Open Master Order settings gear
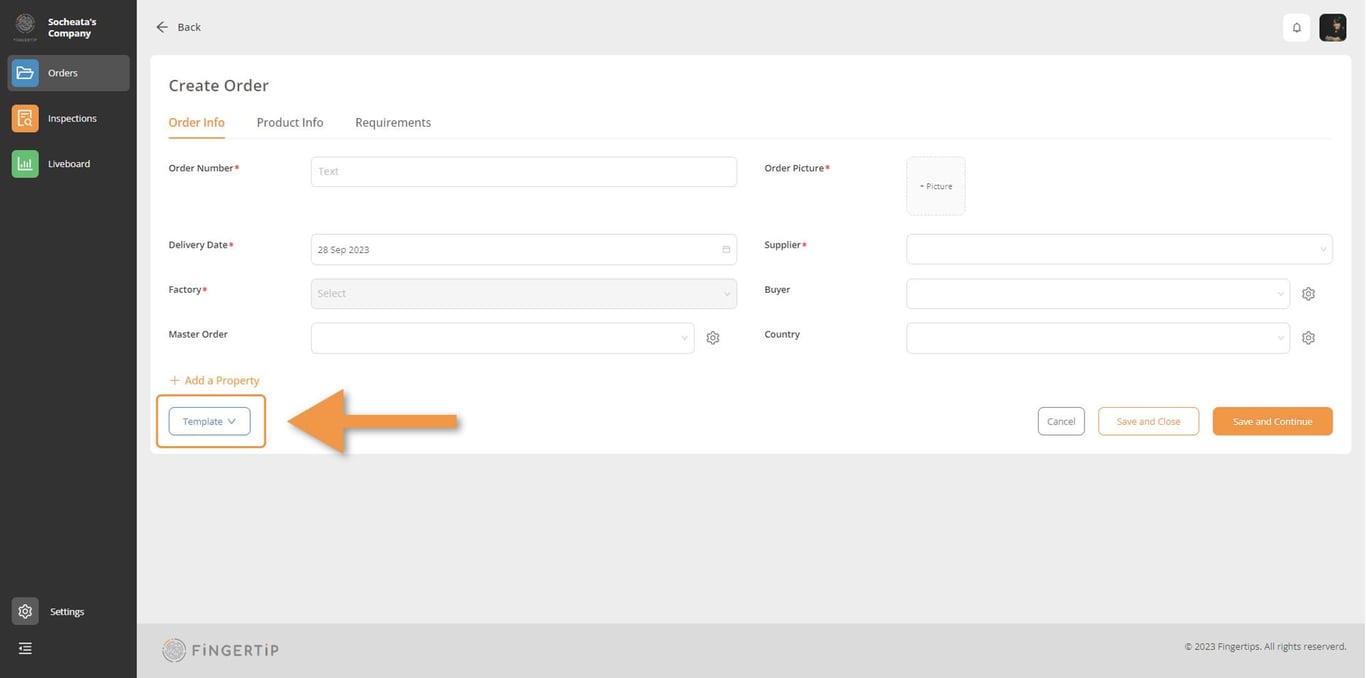1366x678 pixels. point(713,338)
